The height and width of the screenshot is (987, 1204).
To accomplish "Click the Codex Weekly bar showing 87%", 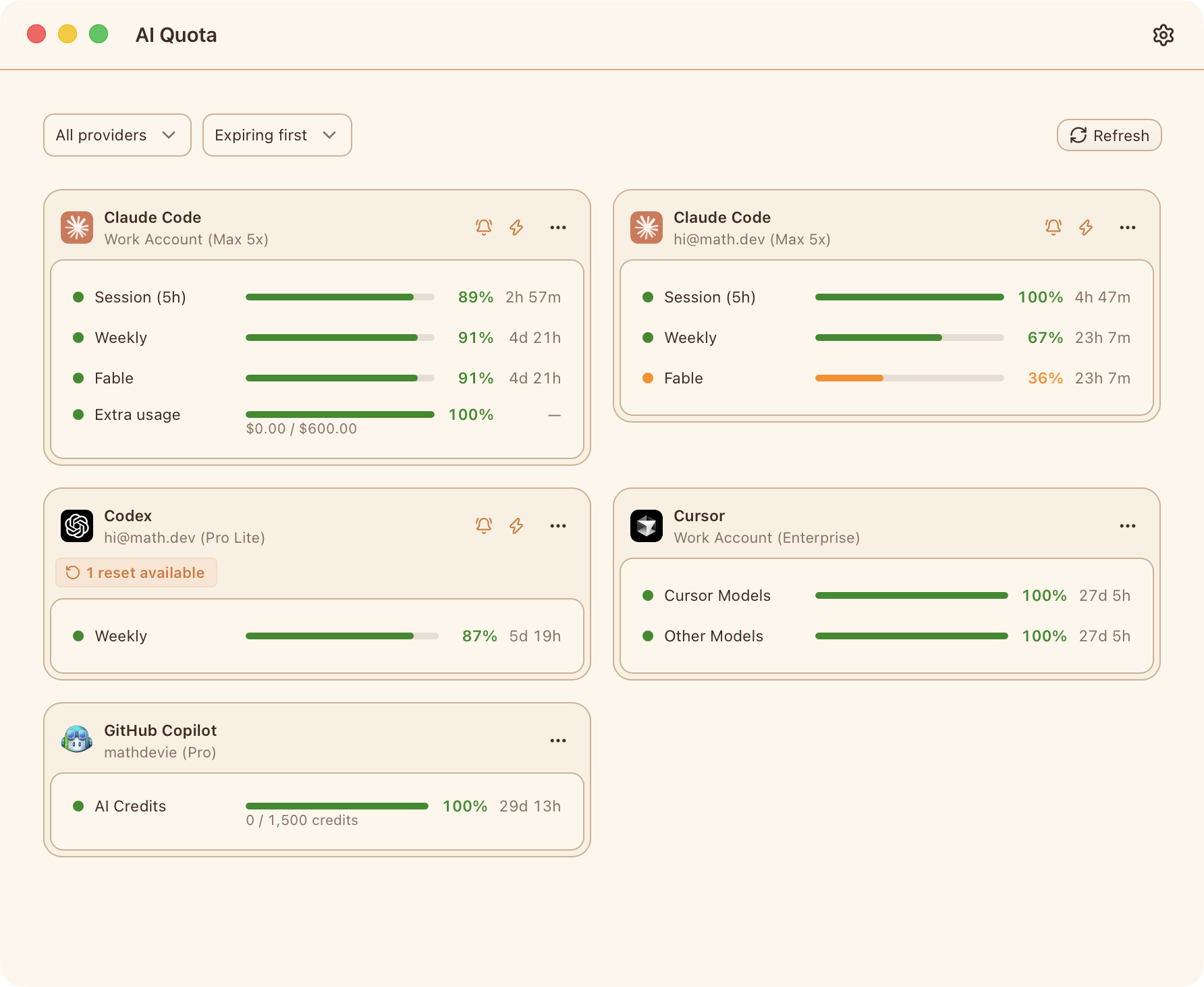I will 342,636.
